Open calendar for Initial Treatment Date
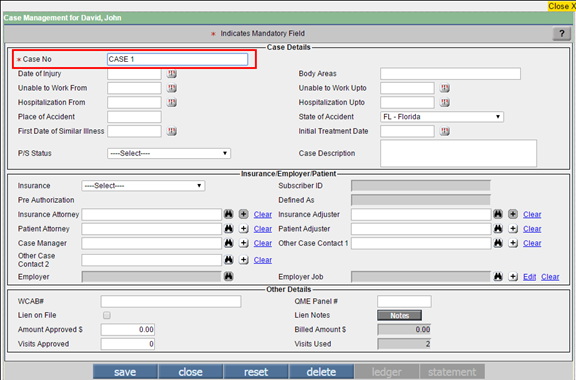 point(445,131)
